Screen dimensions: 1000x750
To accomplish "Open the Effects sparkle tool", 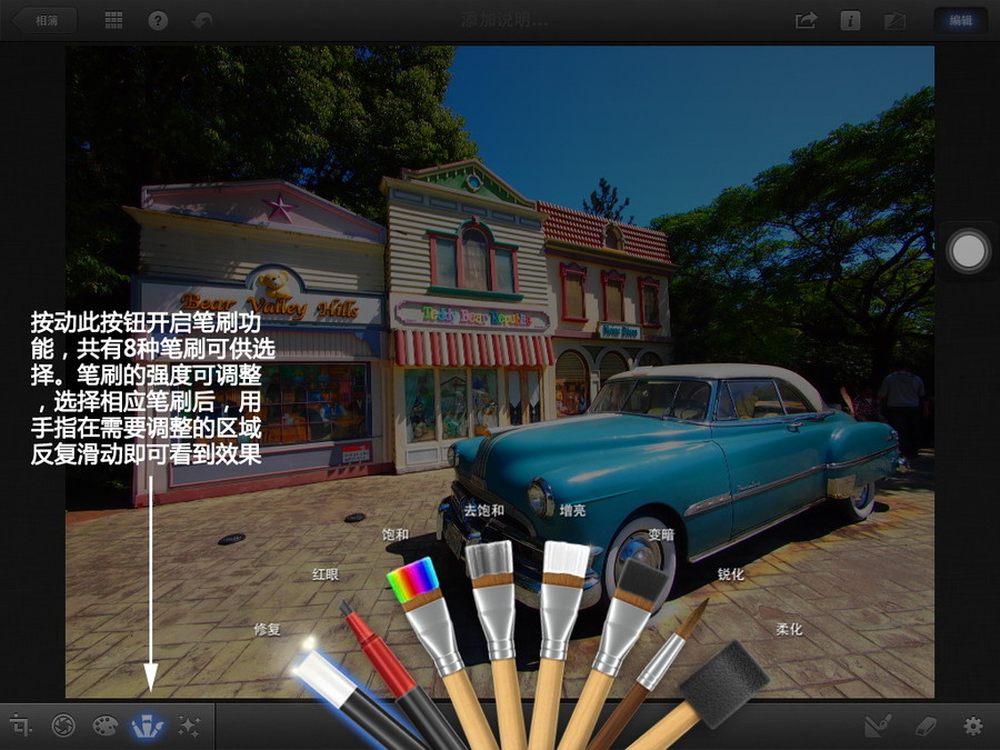I will click(x=189, y=726).
